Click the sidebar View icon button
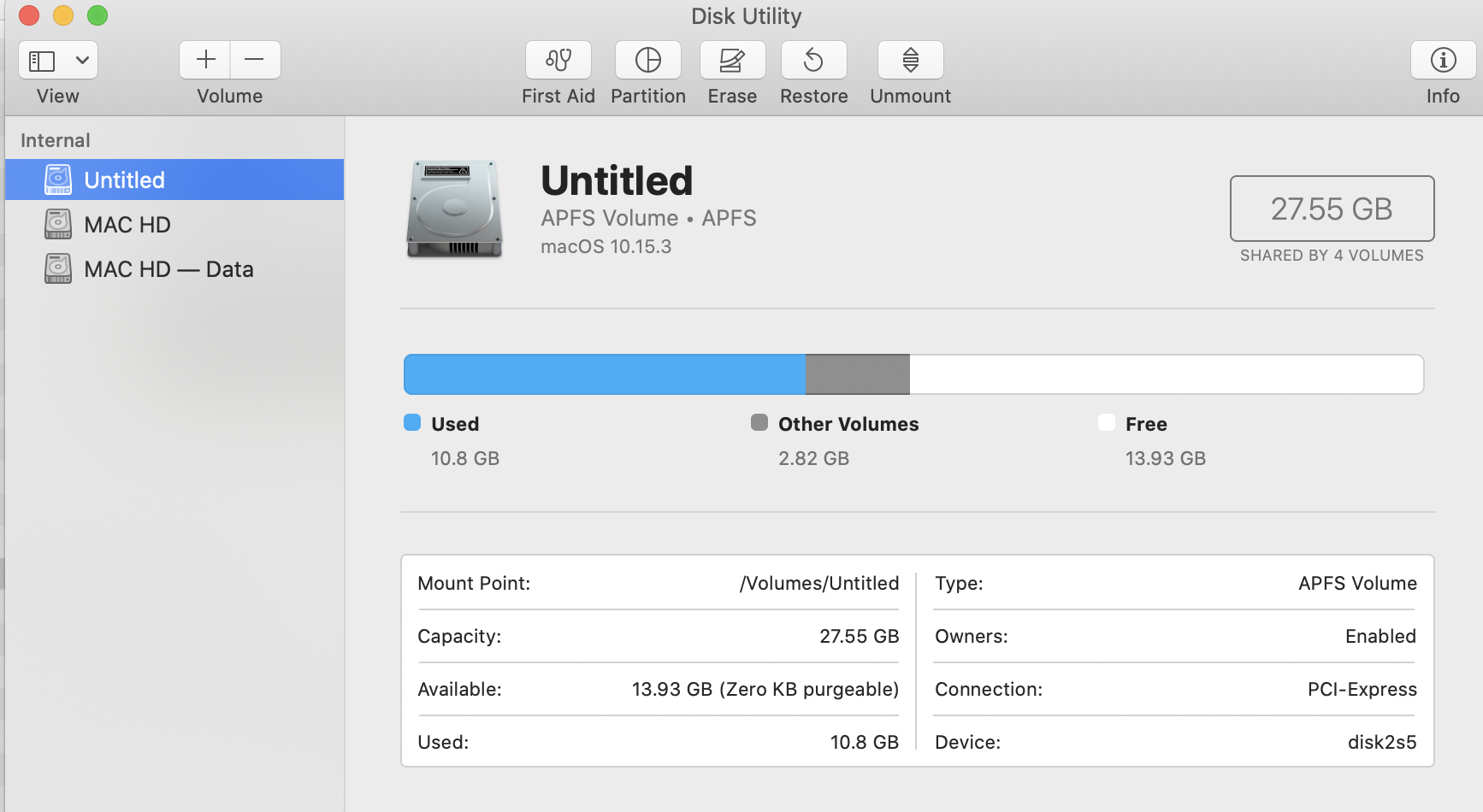 [42, 61]
